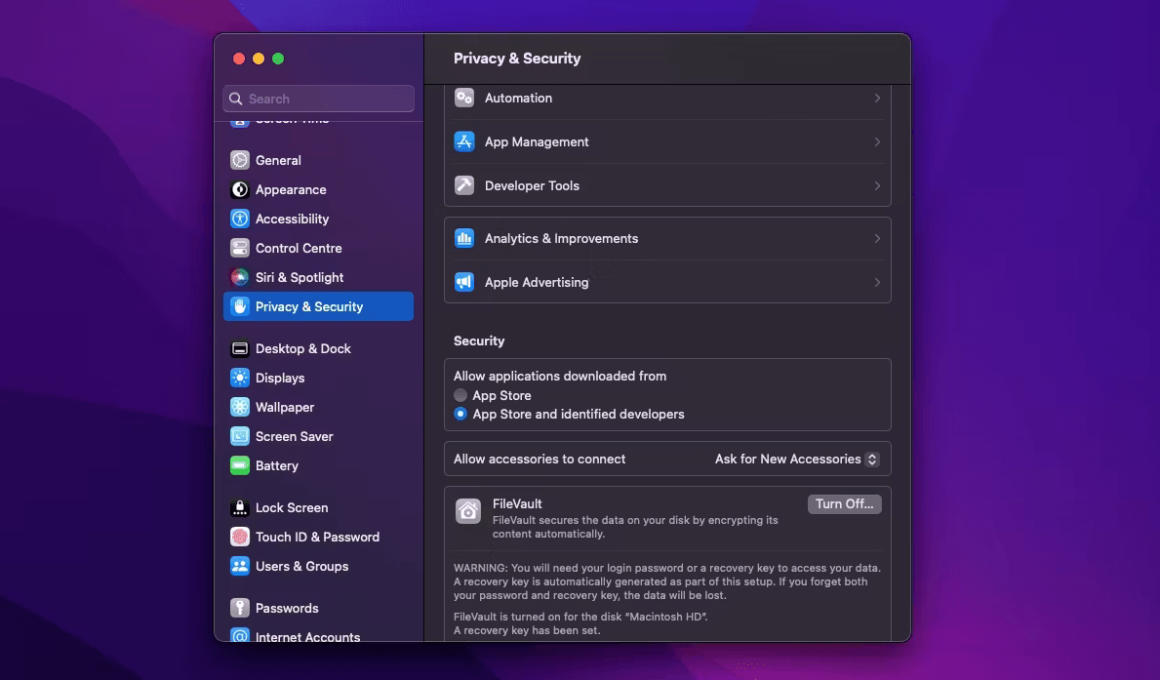Open Screen Saver settings

click(318, 436)
